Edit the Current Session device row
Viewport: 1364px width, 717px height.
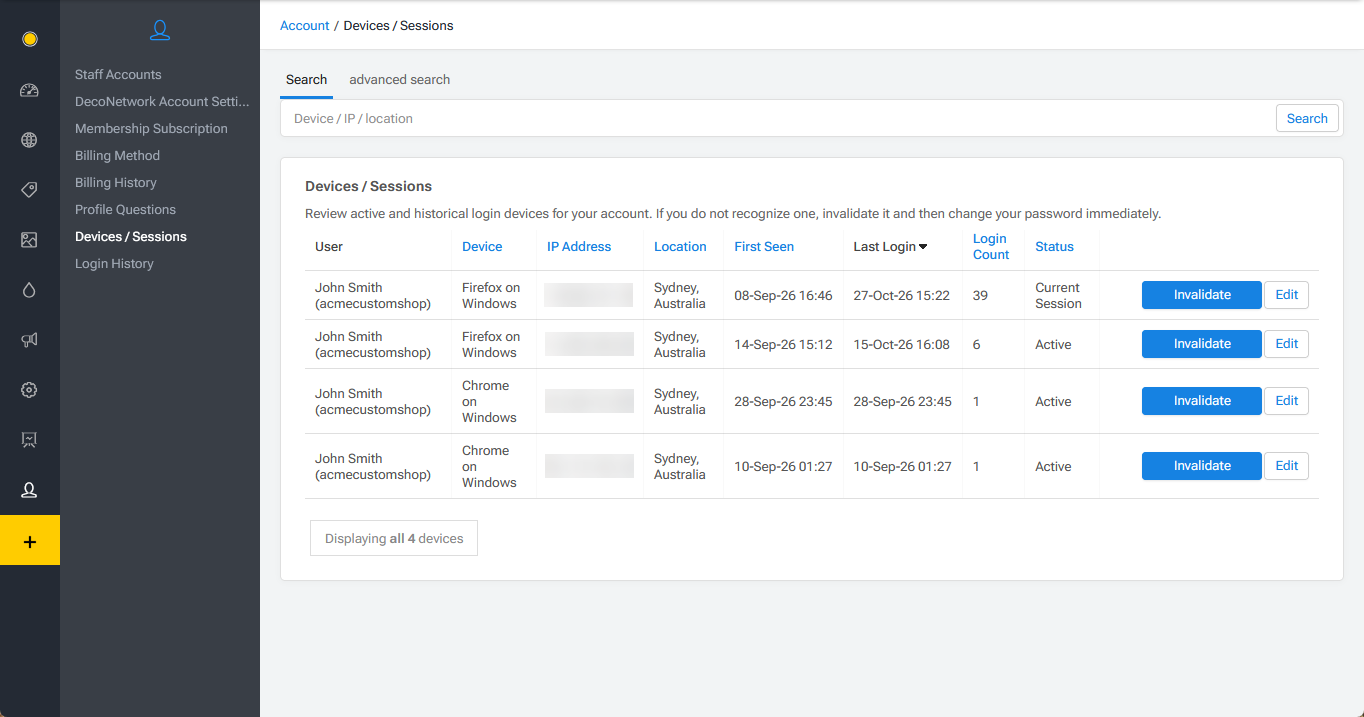tap(1287, 295)
